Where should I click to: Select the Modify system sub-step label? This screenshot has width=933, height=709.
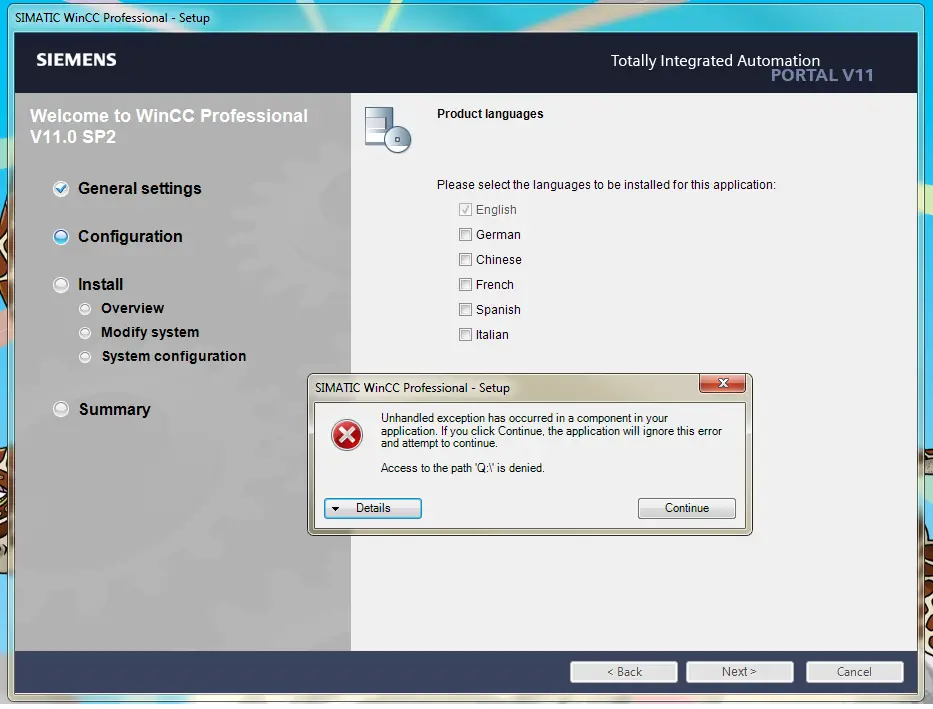click(150, 332)
